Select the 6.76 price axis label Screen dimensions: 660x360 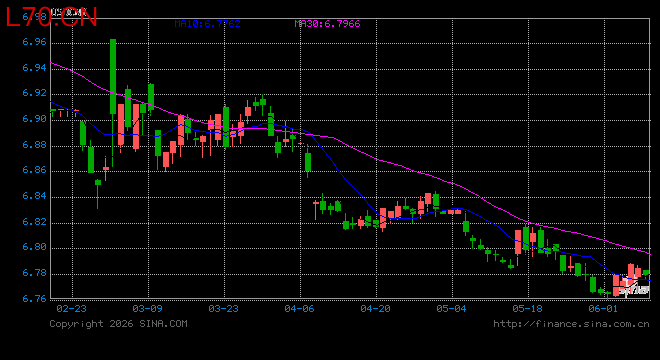point(35,299)
